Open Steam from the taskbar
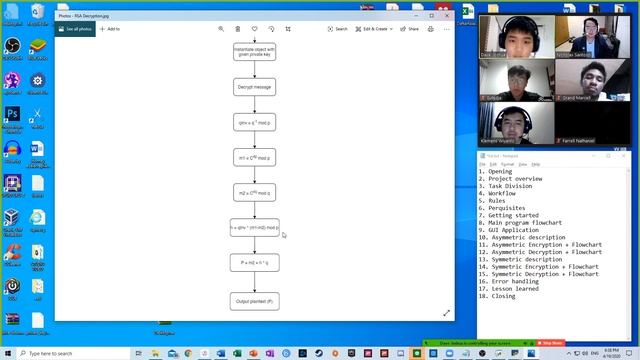This screenshot has width=640, height=360. tap(319, 353)
